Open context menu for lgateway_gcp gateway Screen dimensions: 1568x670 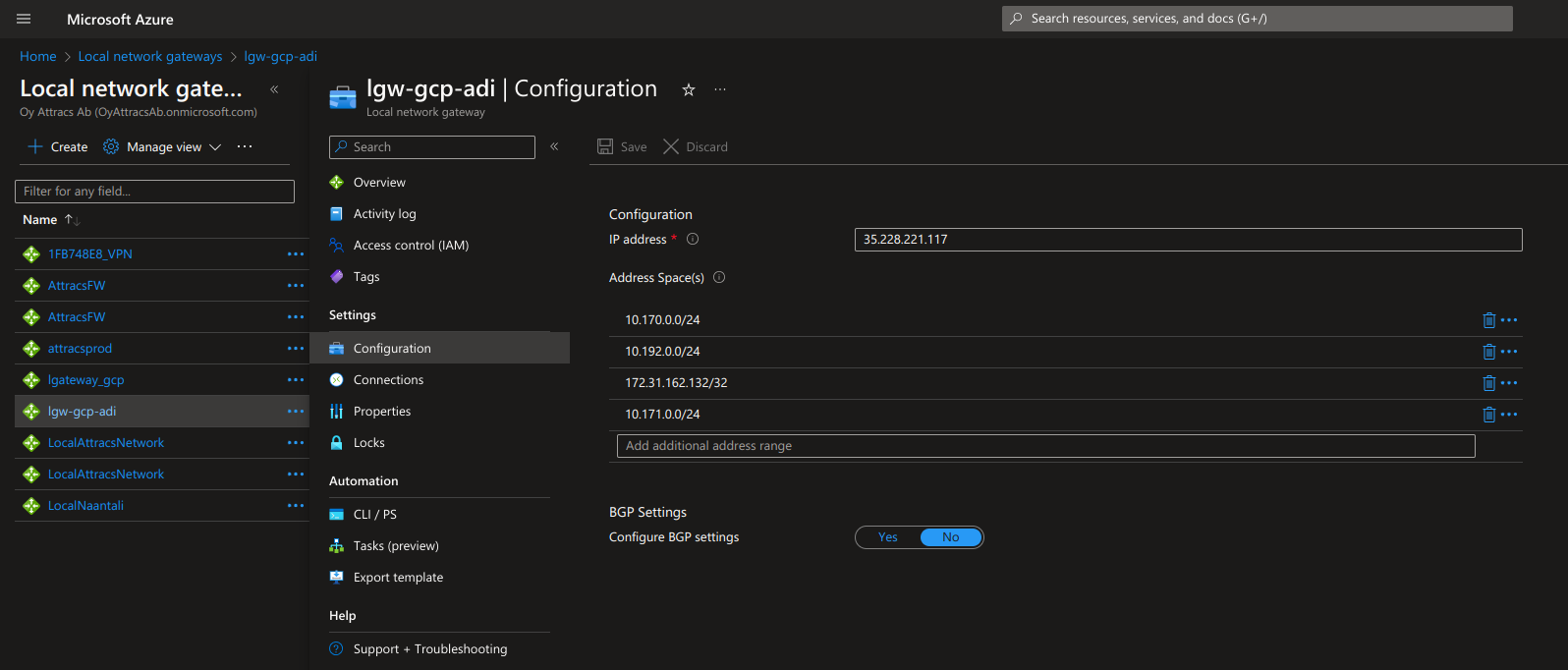[296, 380]
